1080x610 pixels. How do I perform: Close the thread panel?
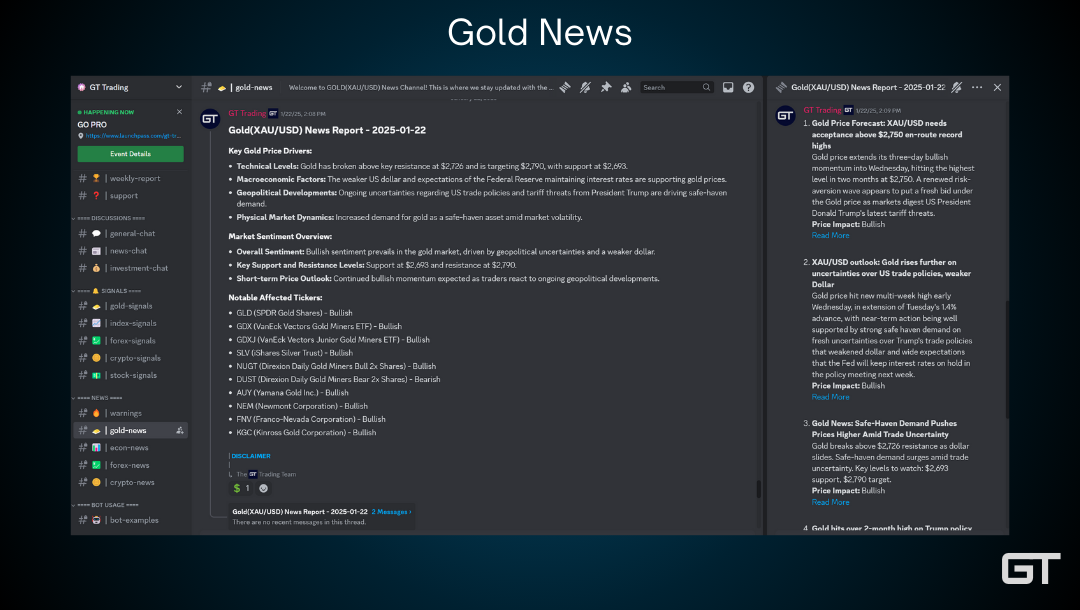(997, 87)
